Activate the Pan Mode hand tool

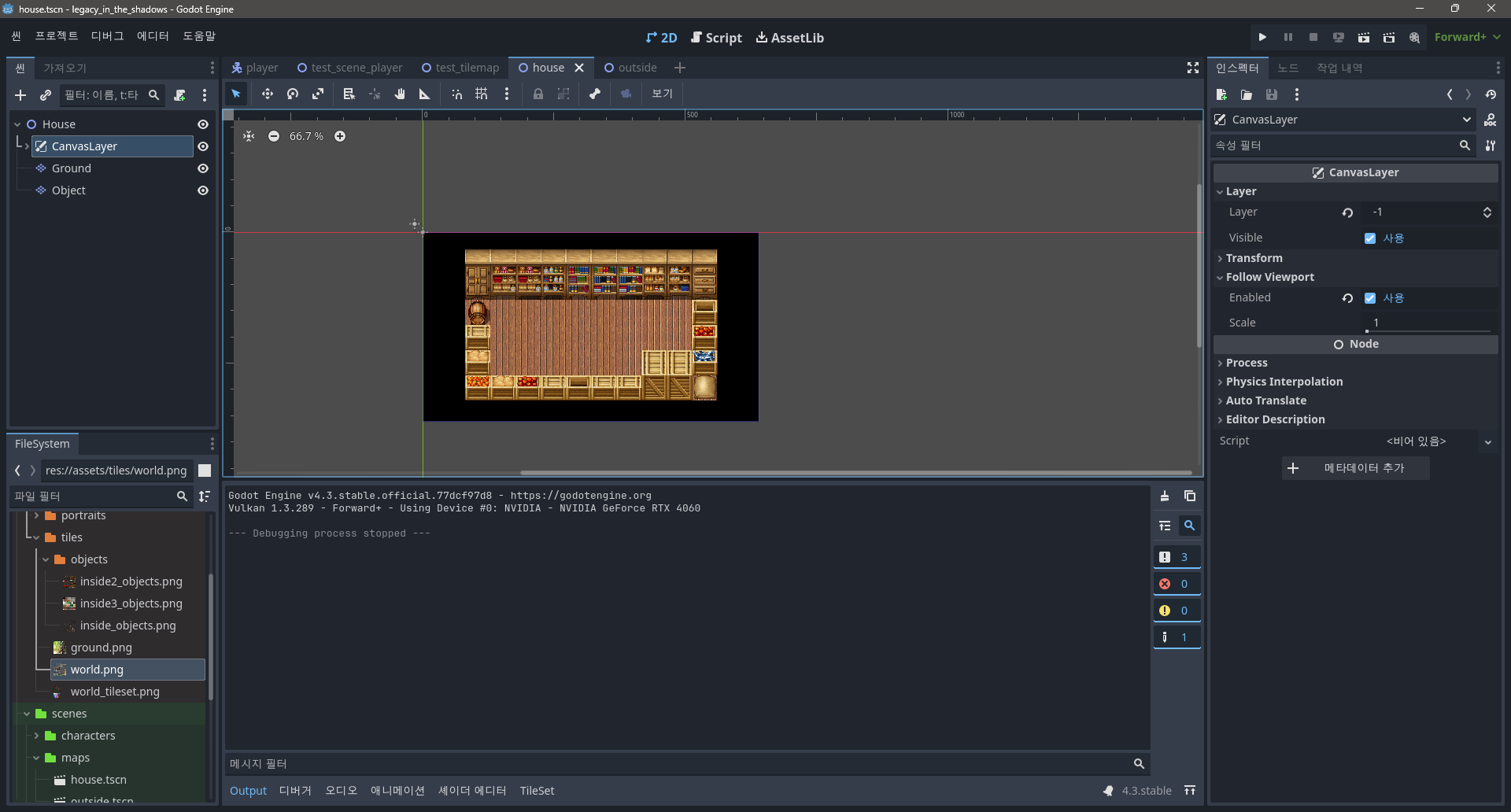[x=400, y=94]
